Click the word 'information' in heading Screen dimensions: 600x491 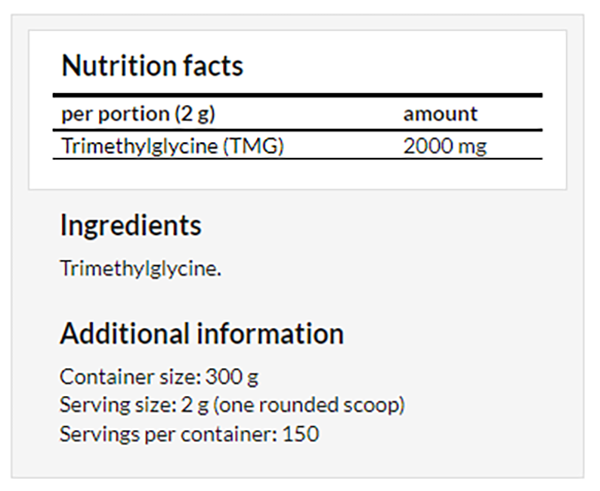click(x=270, y=334)
